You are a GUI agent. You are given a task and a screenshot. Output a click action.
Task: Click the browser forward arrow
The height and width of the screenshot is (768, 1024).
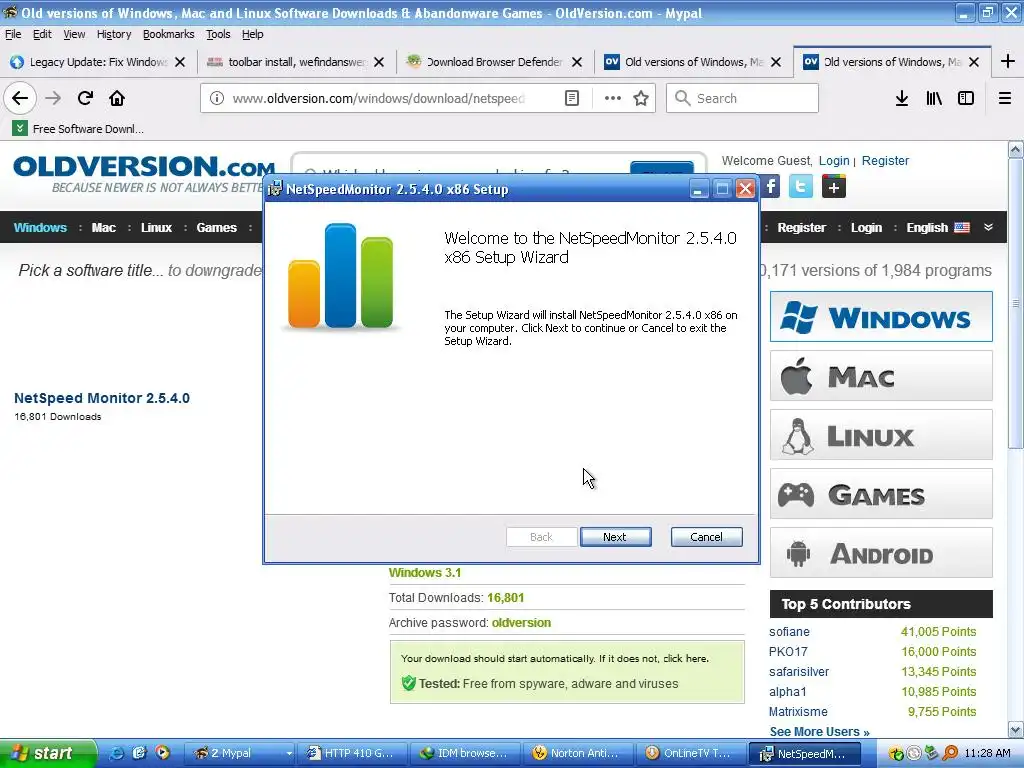click(53, 98)
